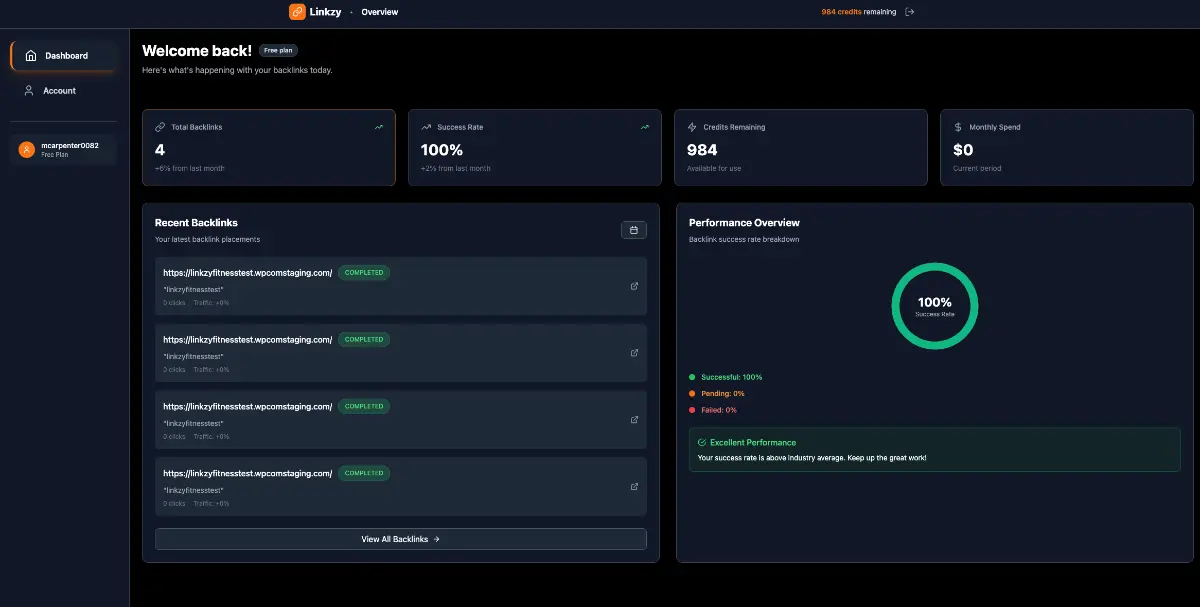The image size is (1200, 607).
Task: Click the Recent Backlinks heading
Action: tap(196, 223)
